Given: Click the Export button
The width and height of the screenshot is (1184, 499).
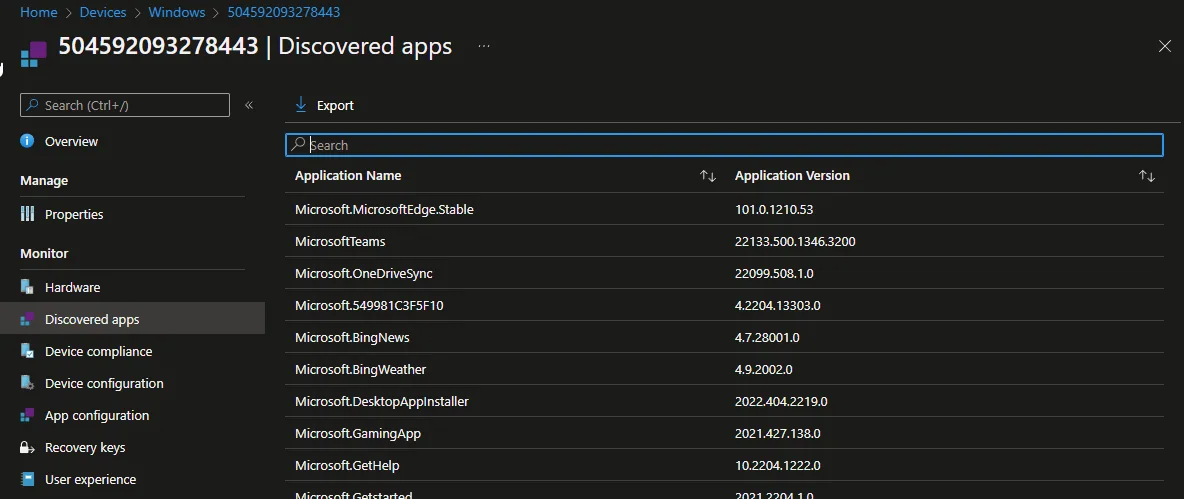Looking at the screenshot, I should [324, 105].
